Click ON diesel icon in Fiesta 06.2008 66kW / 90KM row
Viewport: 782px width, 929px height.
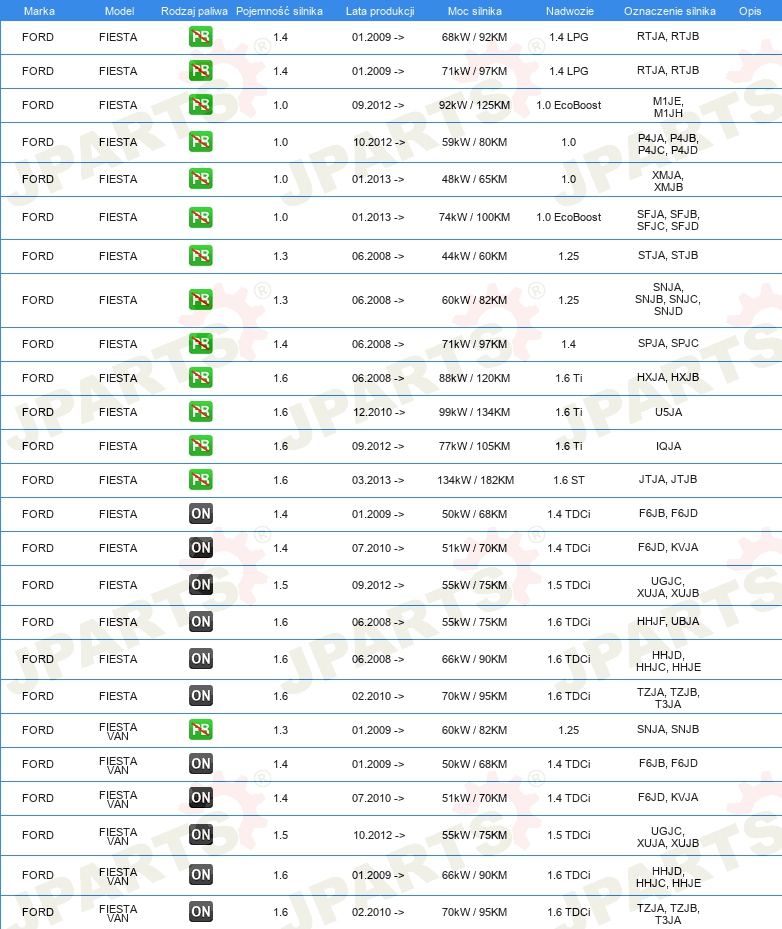201,659
